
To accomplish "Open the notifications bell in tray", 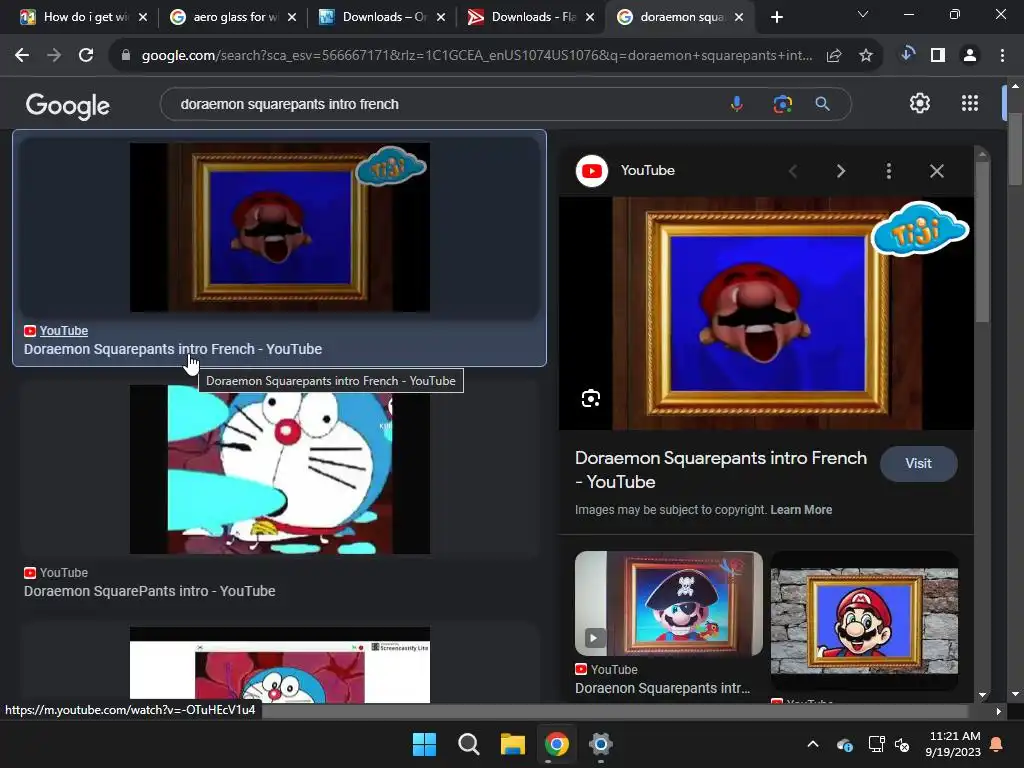I will [997, 744].
